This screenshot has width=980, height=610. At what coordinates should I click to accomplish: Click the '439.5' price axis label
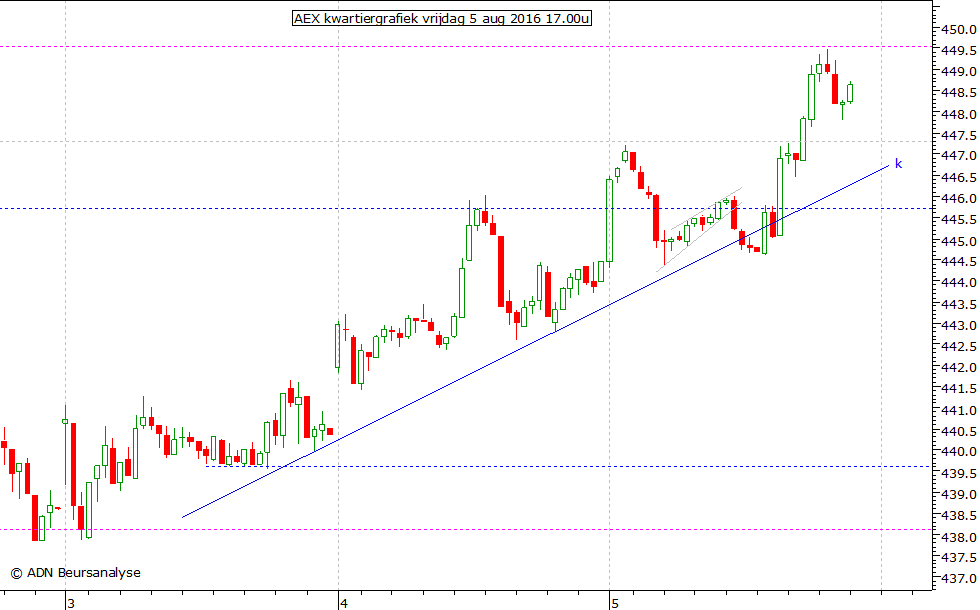(959, 474)
